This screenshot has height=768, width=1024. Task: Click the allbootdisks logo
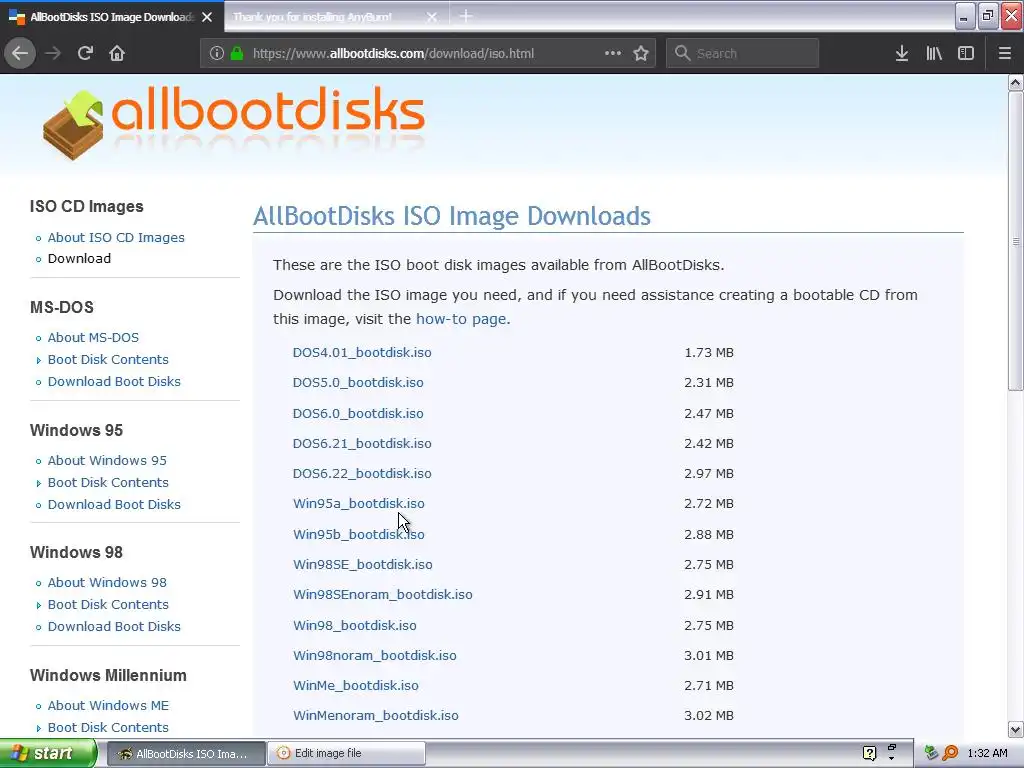pyautogui.click(x=234, y=124)
